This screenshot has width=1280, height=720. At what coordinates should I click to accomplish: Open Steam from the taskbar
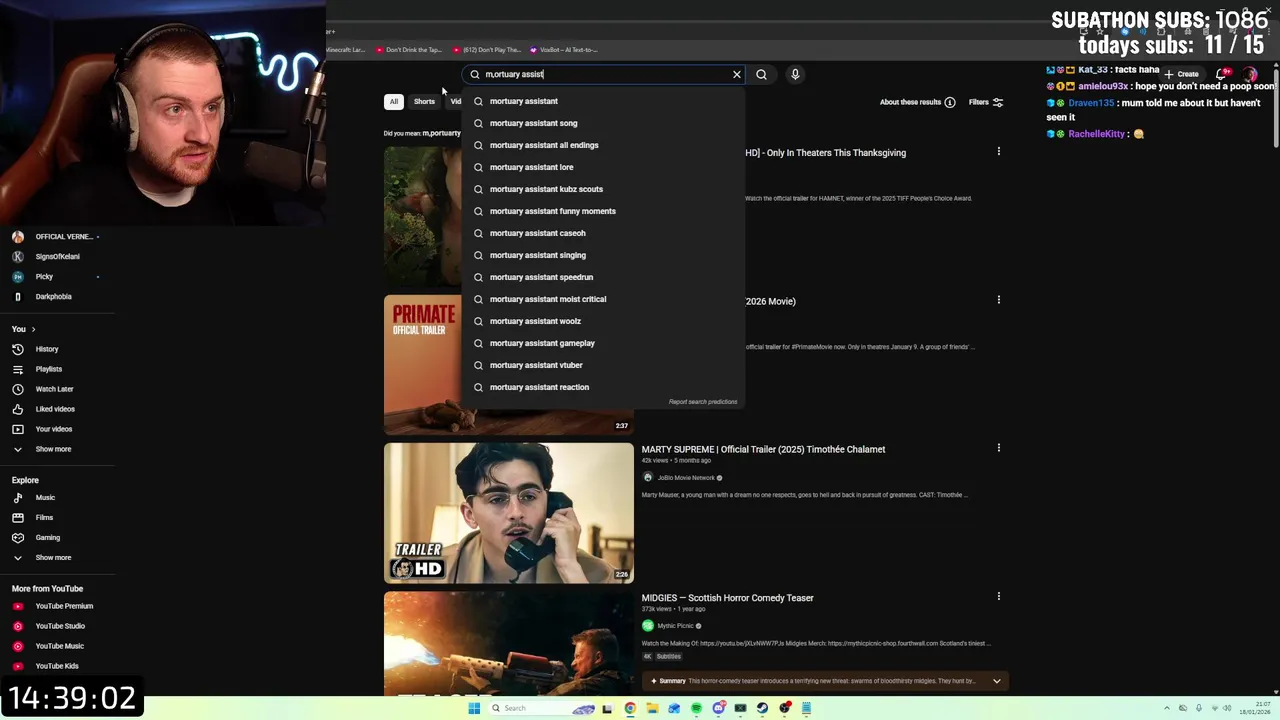(x=762, y=708)
